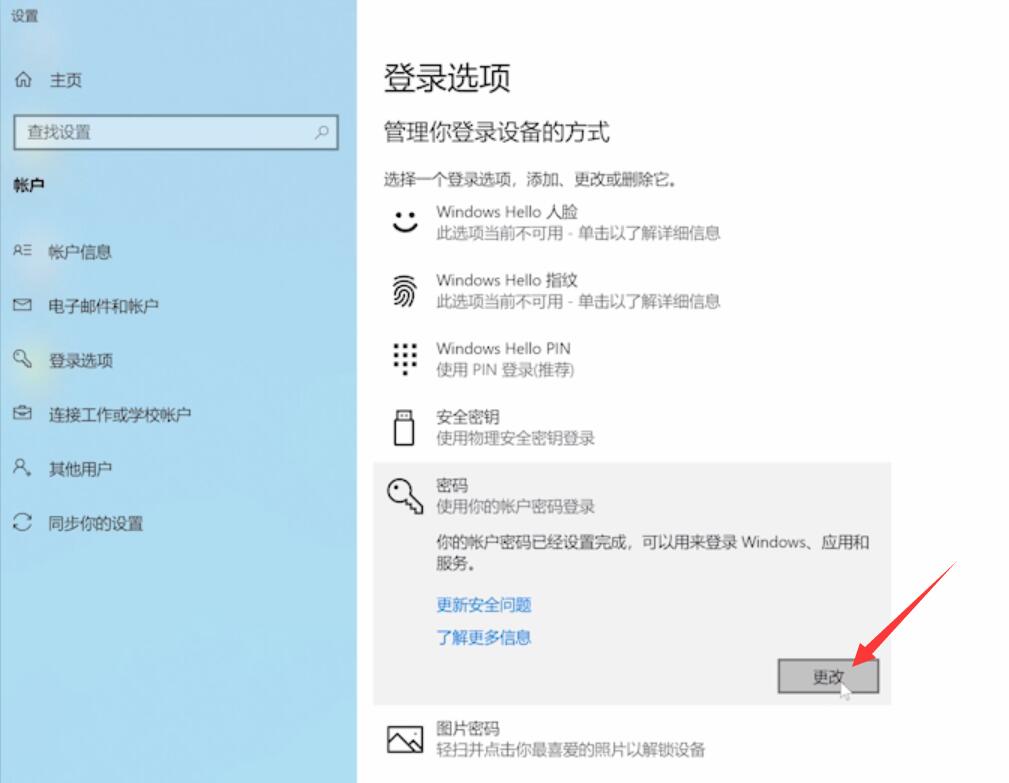Open the 了解更多信息 link

click(x=484, y=638)
